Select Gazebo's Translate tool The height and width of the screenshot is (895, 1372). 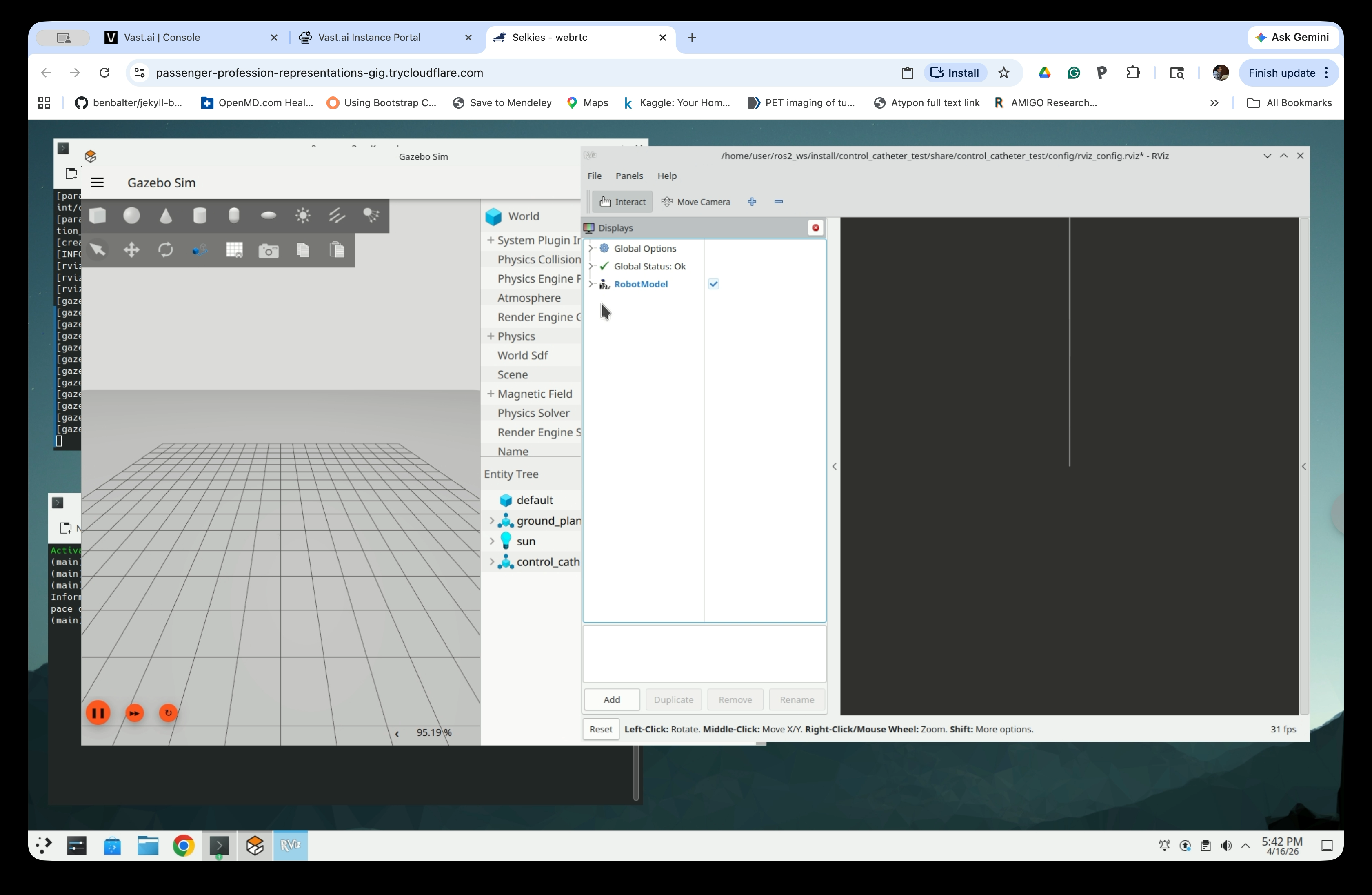[131, 250]
